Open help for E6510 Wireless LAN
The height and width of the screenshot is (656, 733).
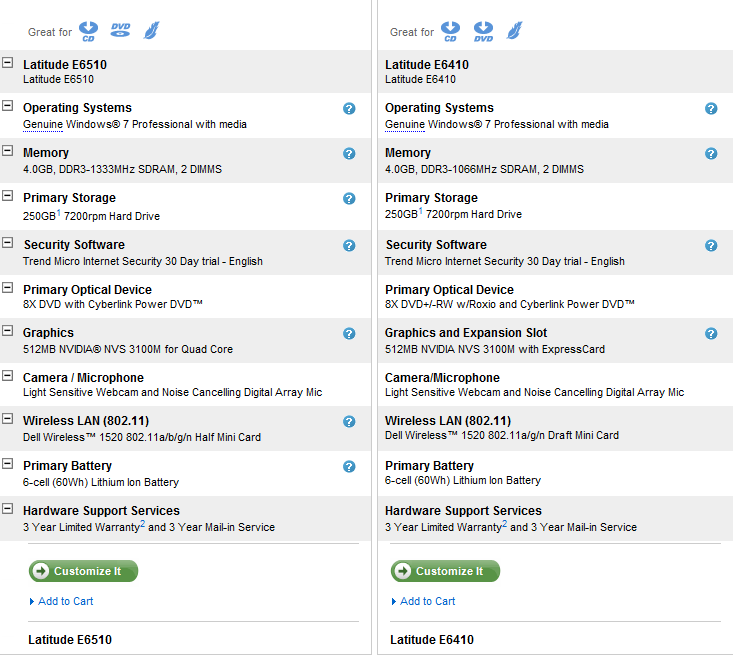tap(349, 421)
